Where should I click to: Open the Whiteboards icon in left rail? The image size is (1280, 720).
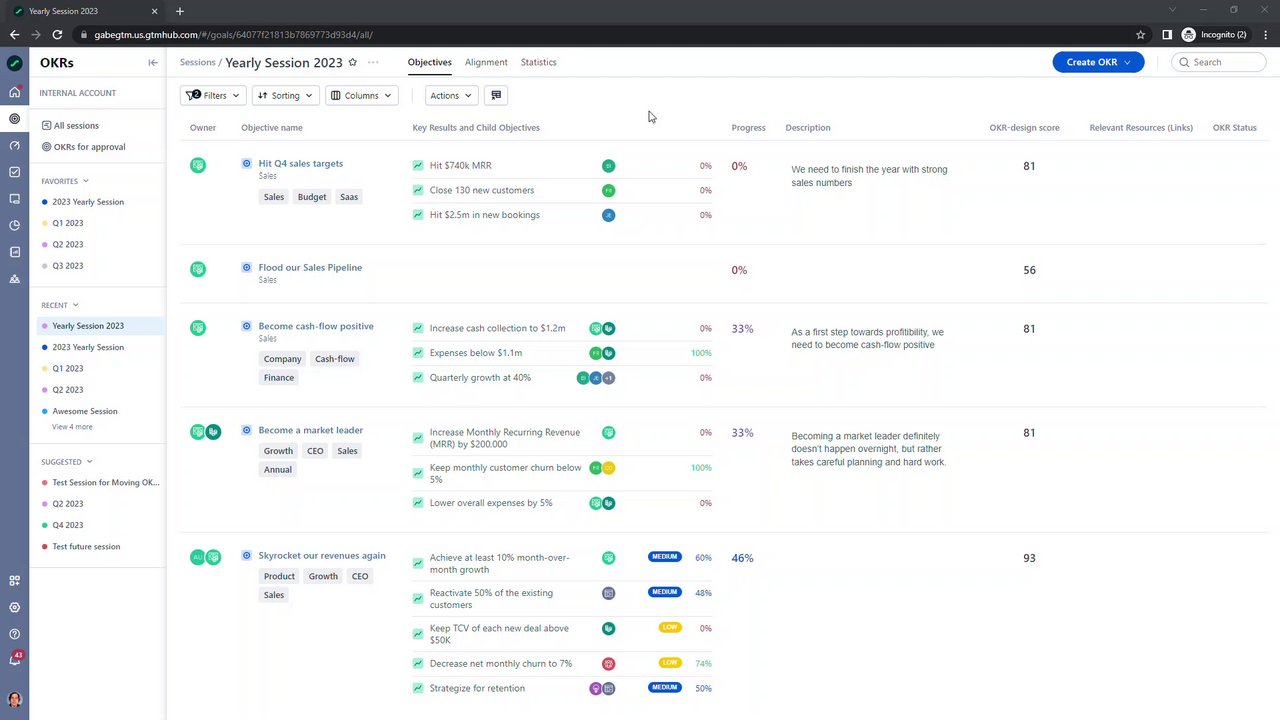pos(14,199)
